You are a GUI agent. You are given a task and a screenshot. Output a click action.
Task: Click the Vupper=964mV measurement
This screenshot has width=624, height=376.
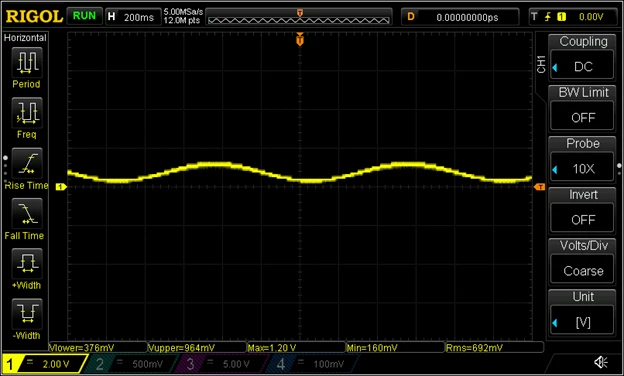pos(181,348)
